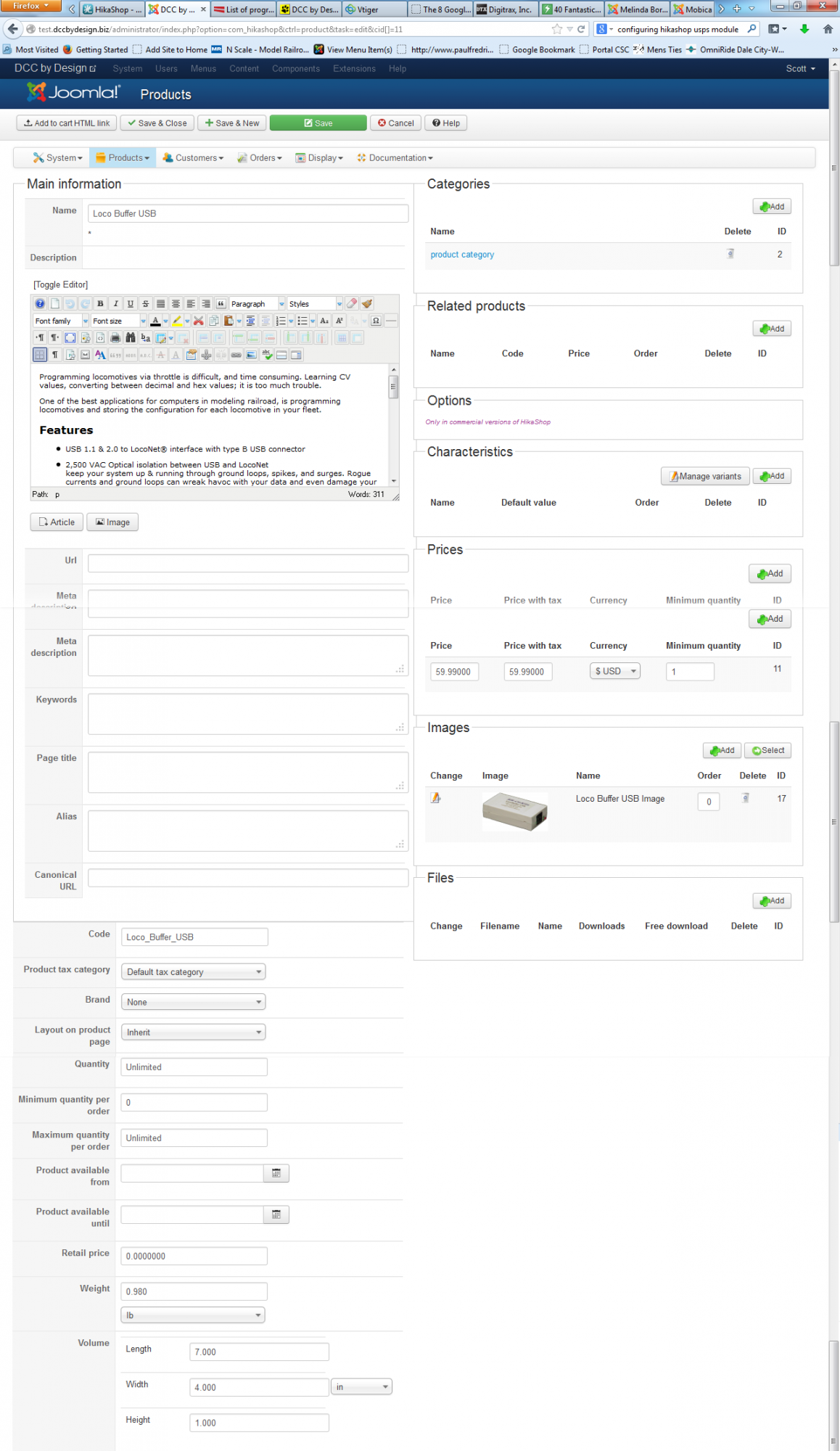The height and width of the screenshot is (1451, 840).
Task: Open calendar for Product available until
Action: click(276, 1214)
